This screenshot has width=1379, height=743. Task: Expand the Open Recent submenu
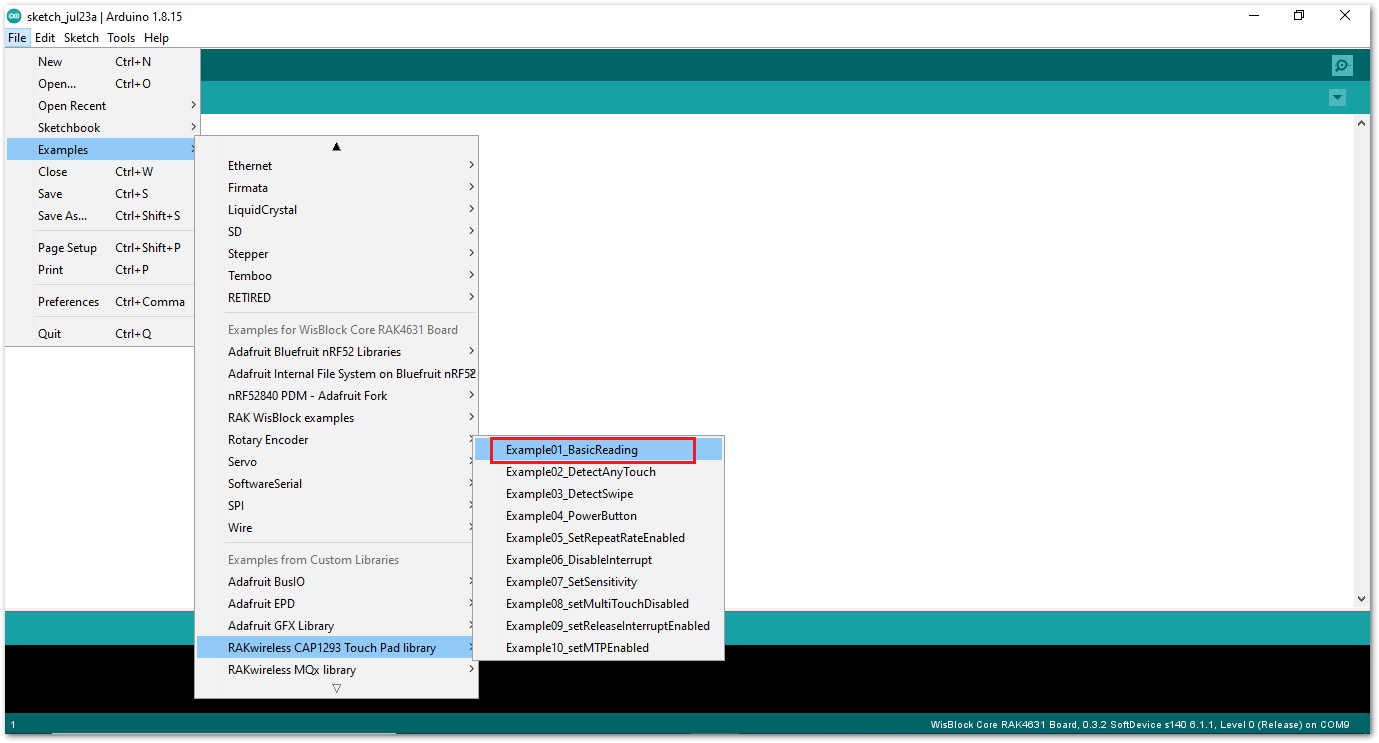tap(103, 106)
